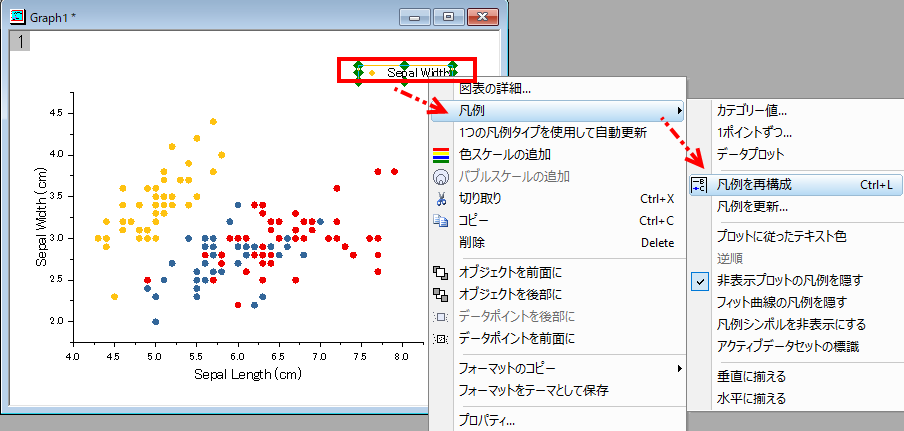Click the Sepal Length (cm) axis title
This screenshot has width=904, height=431.
pos(248,375)
